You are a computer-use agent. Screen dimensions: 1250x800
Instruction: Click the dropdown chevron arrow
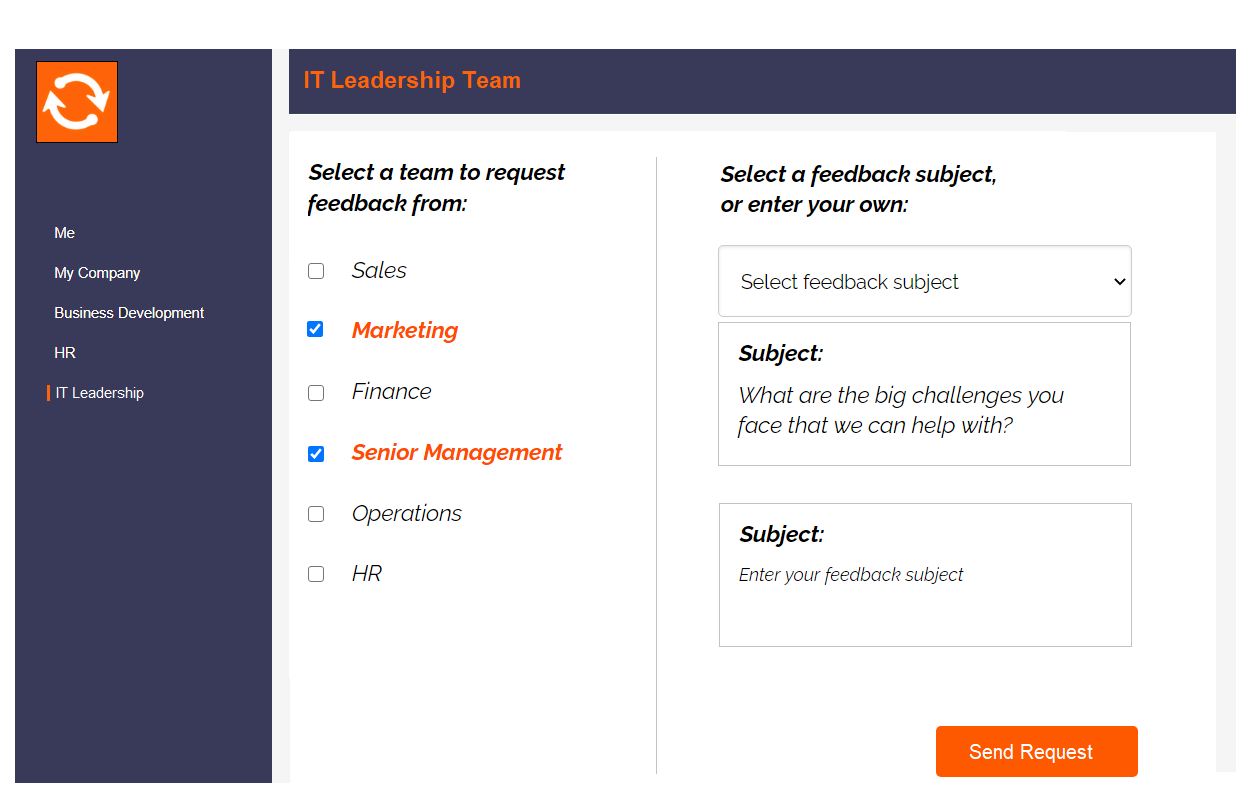(x=1119, y=282)
